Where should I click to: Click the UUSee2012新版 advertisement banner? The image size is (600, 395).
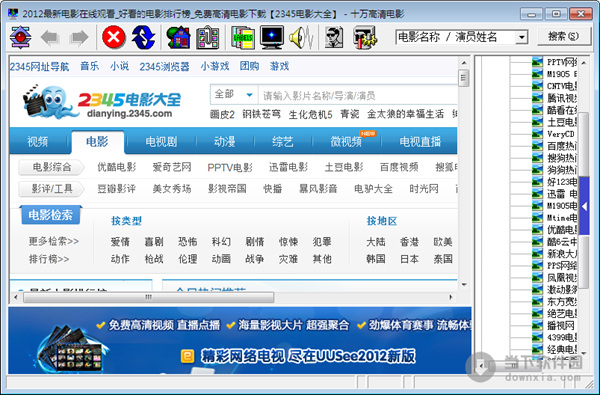pyautogui.click(x=240, y=340)
